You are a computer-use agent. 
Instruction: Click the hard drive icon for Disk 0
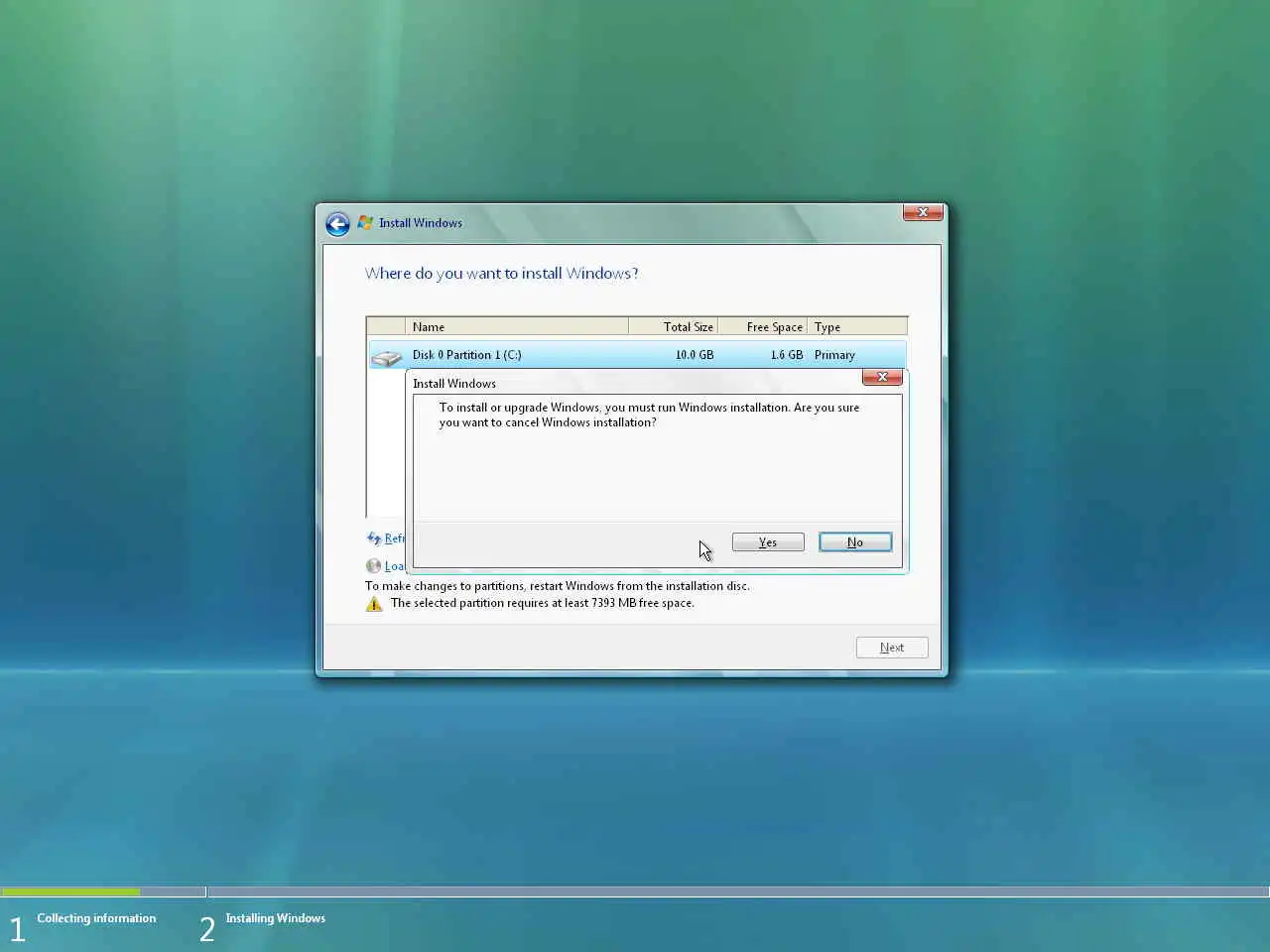(386, 357)
